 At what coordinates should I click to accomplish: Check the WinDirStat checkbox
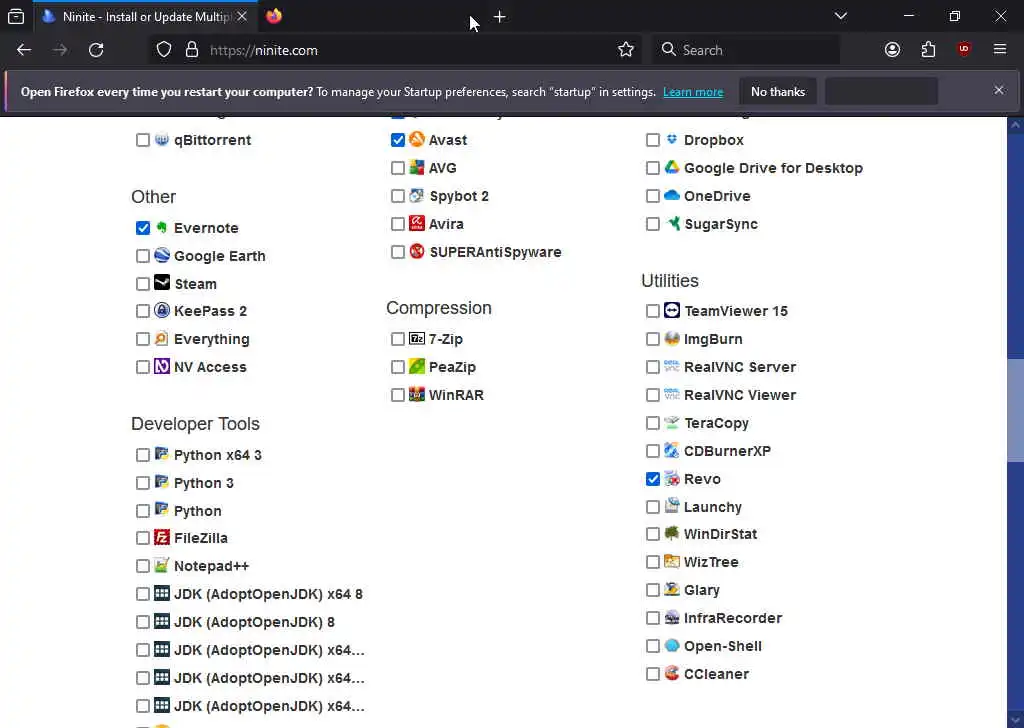652,534
